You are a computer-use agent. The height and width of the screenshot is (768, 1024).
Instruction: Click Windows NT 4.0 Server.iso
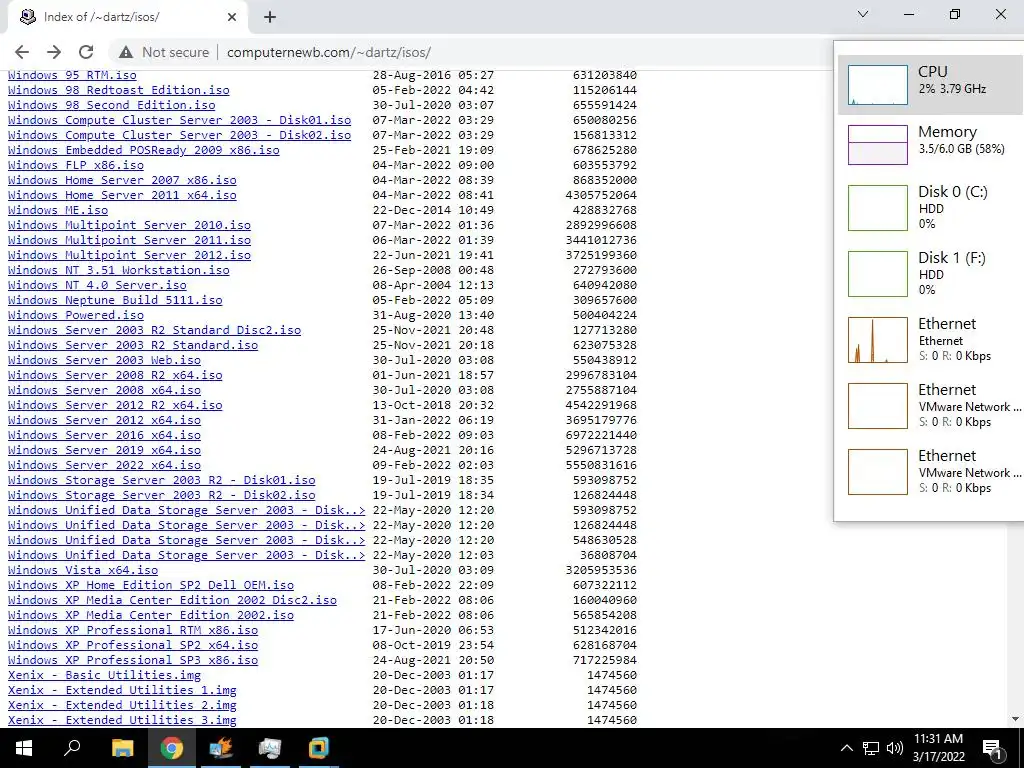click(x=97, y=285)
